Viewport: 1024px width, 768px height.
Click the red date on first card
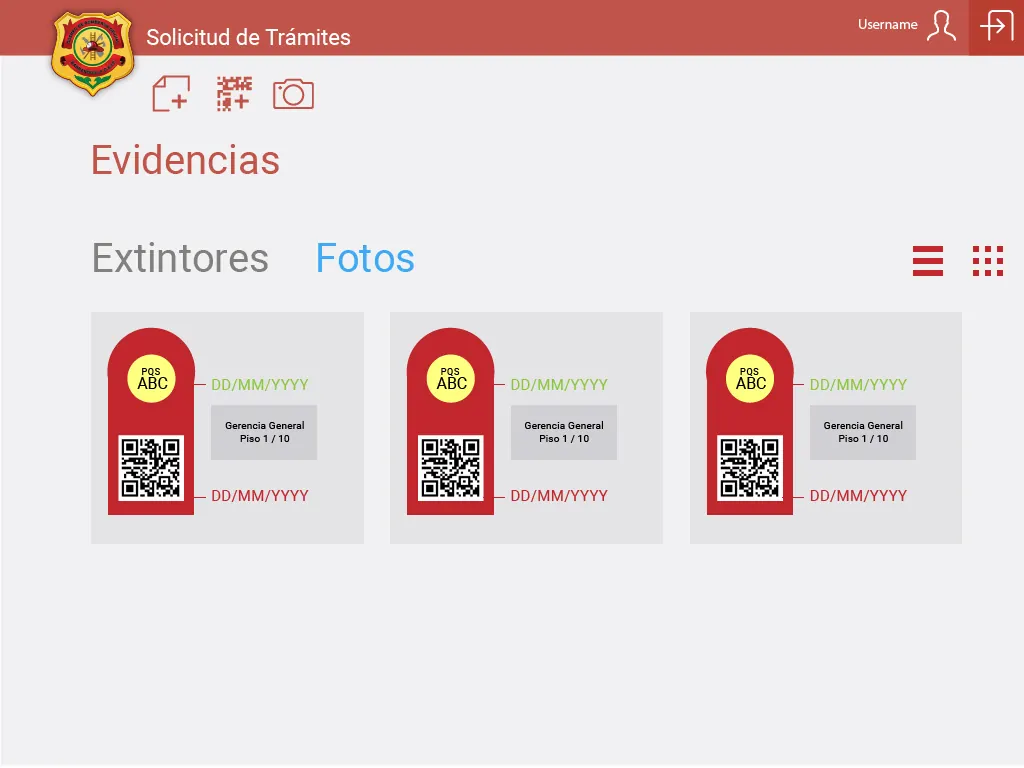pyautogui.click(x=260, y=496)
